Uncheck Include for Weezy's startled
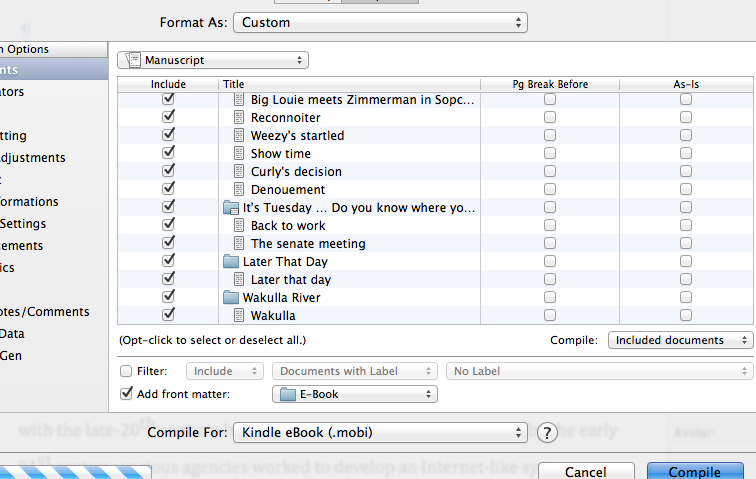756x479 pixels. pos(168,135)
